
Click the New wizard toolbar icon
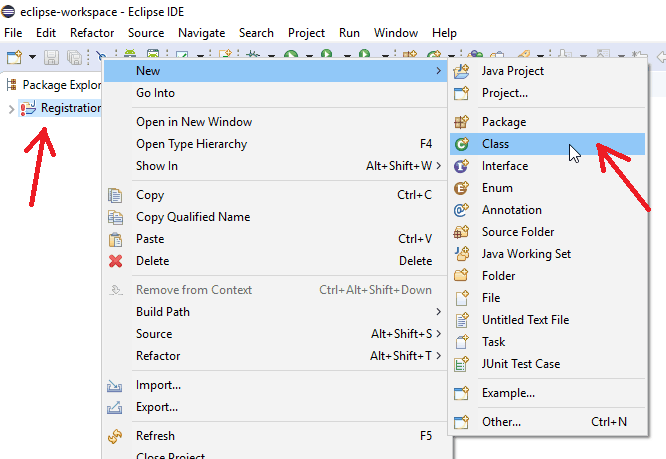(x=14, y=57)
